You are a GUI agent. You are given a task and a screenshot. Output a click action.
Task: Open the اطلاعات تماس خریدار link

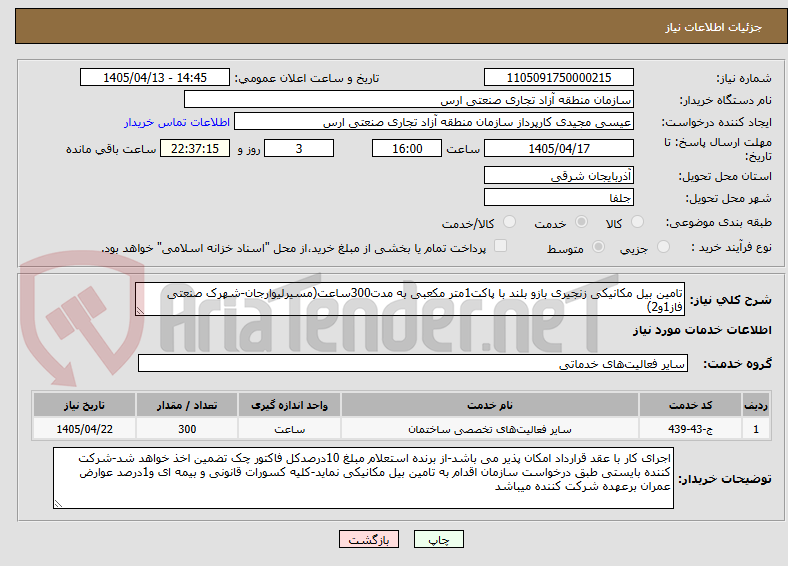pyautogui.click(x=177, y=122)
